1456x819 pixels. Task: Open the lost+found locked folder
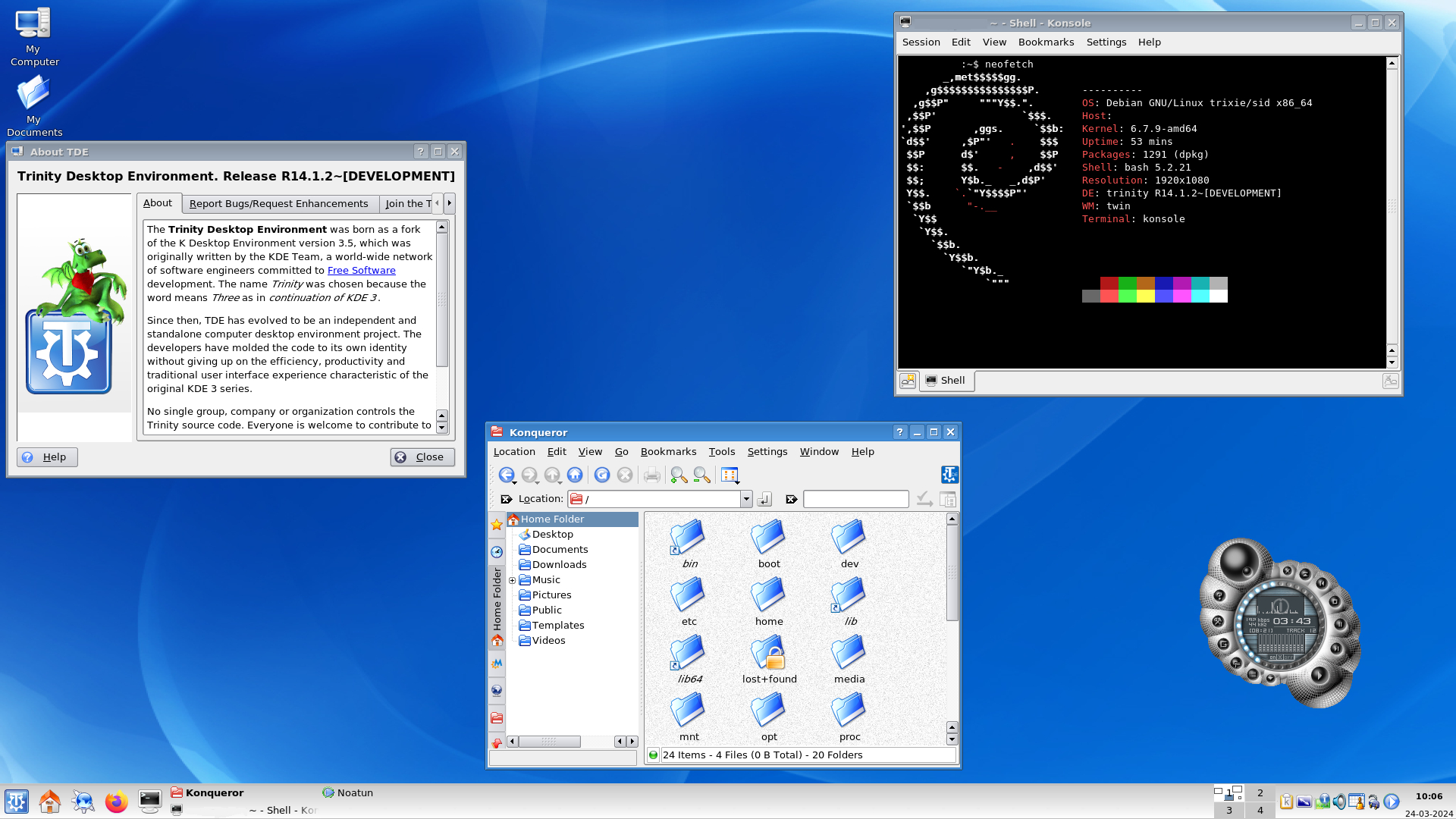(769, 660)
